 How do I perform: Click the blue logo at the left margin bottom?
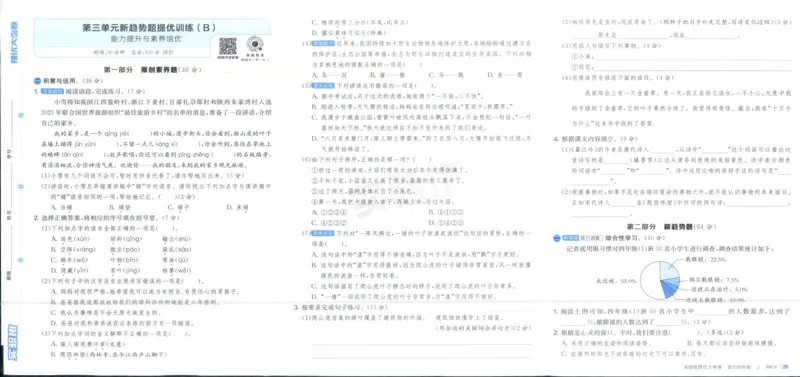pos(13,341)
